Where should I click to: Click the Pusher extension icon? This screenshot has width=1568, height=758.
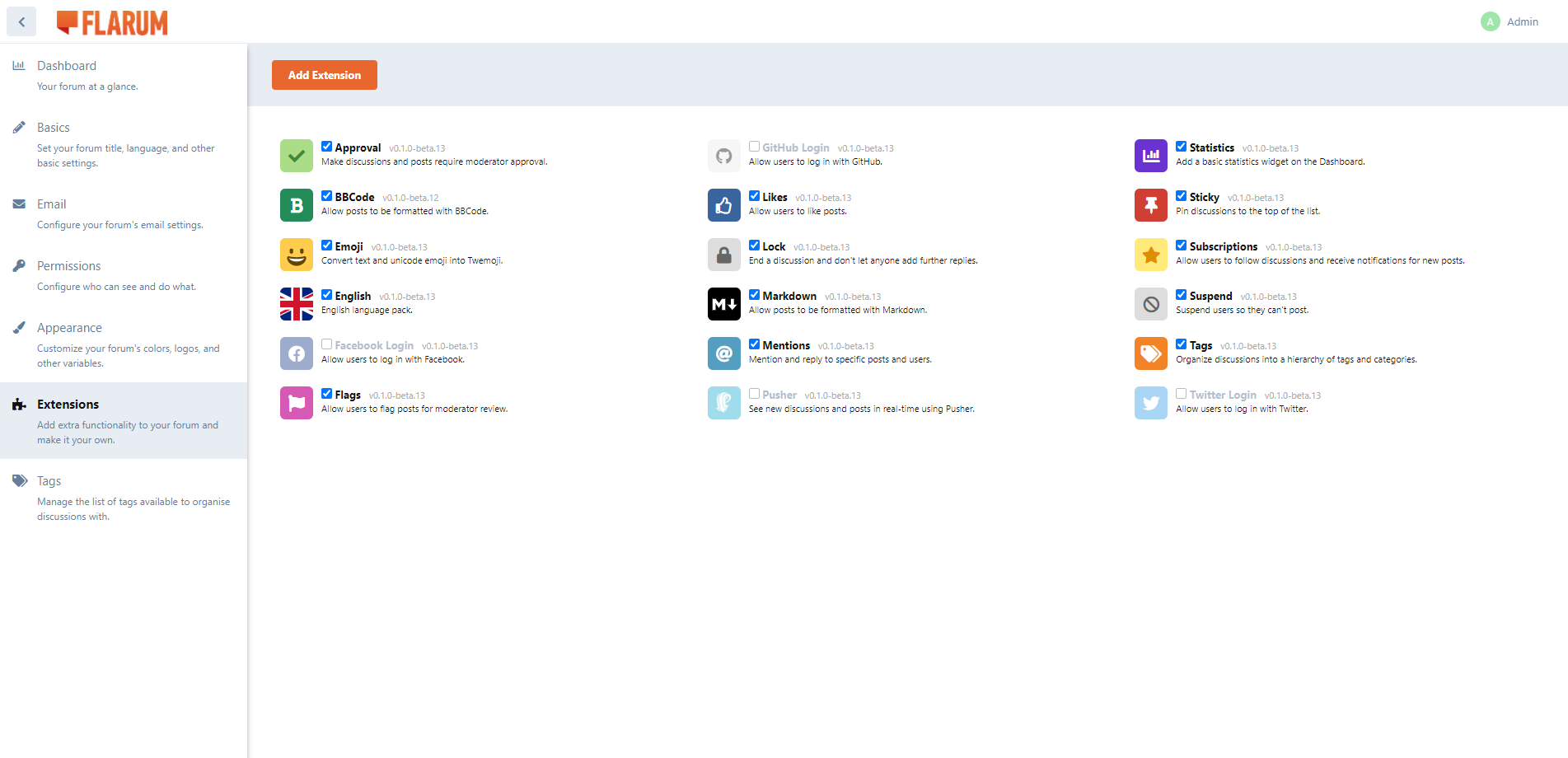pos(724,403)
